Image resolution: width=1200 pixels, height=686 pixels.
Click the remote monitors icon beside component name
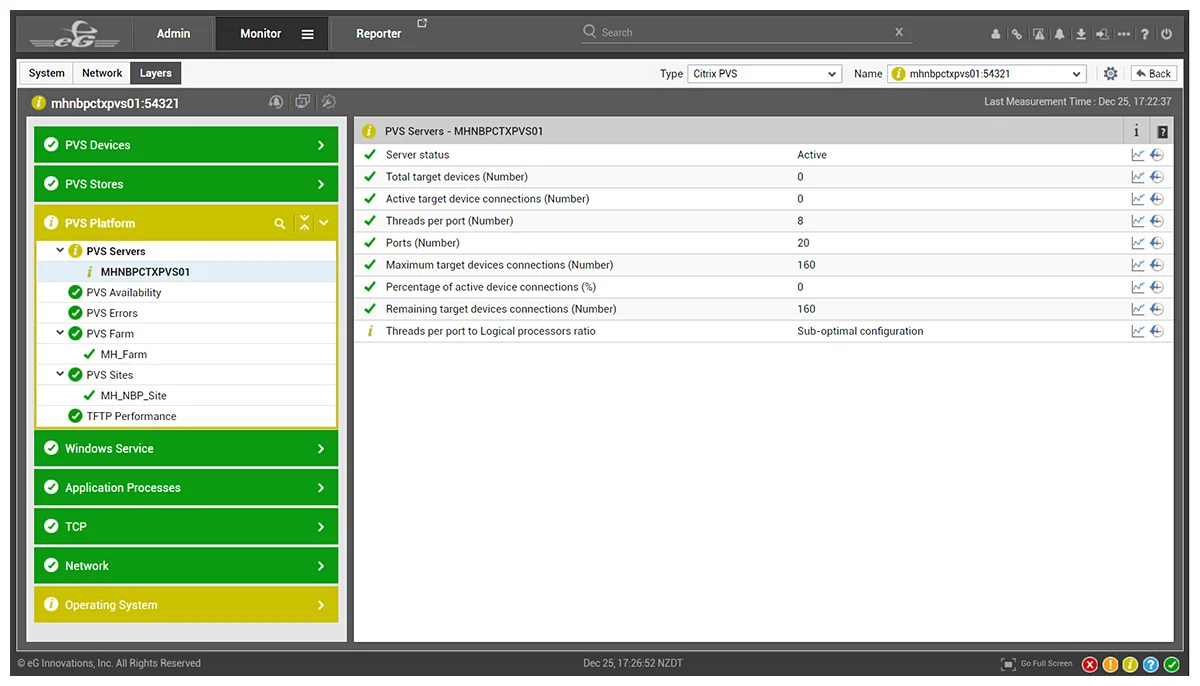pos(302,102)
